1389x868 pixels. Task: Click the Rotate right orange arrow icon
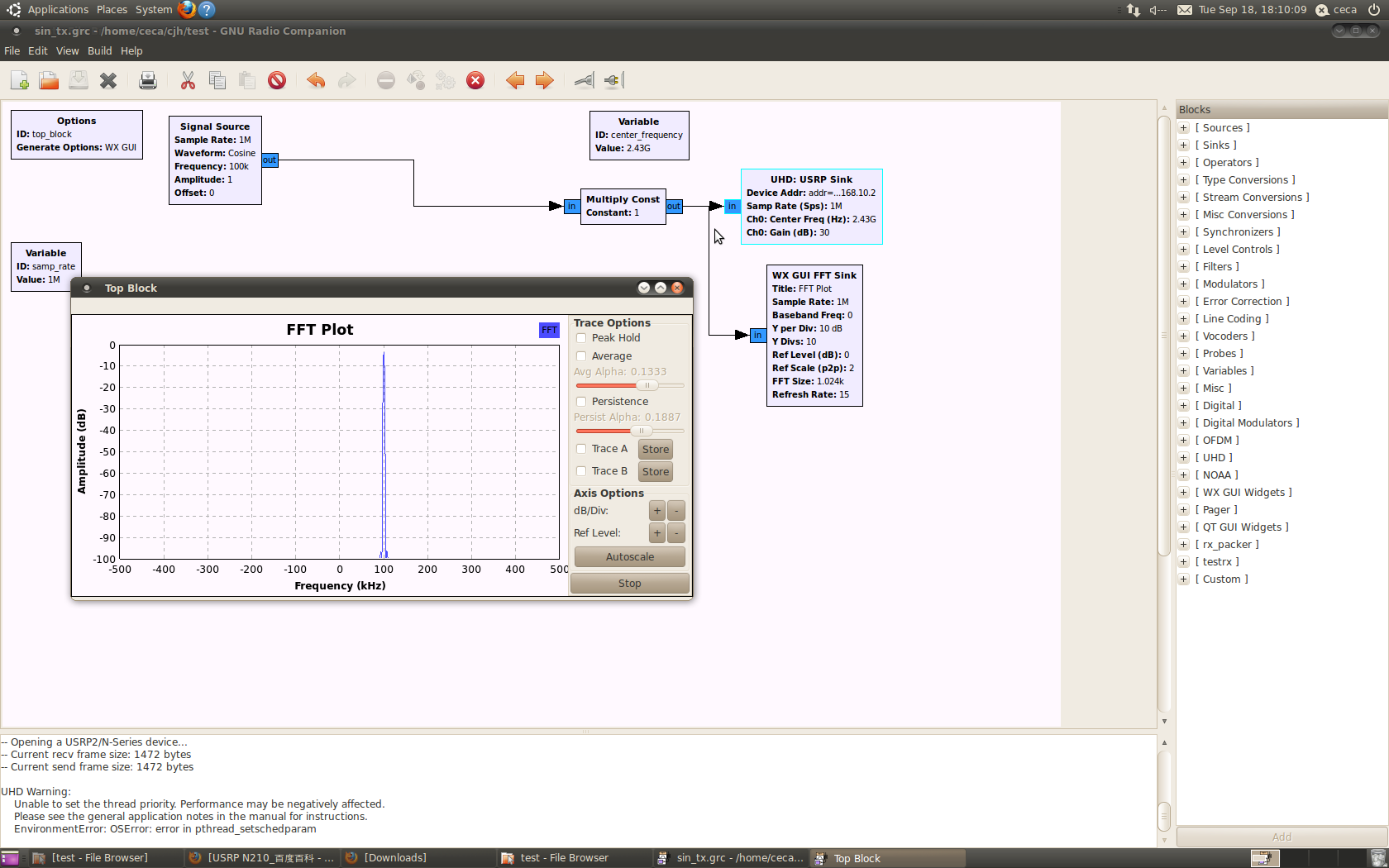(x=544, y=80)
